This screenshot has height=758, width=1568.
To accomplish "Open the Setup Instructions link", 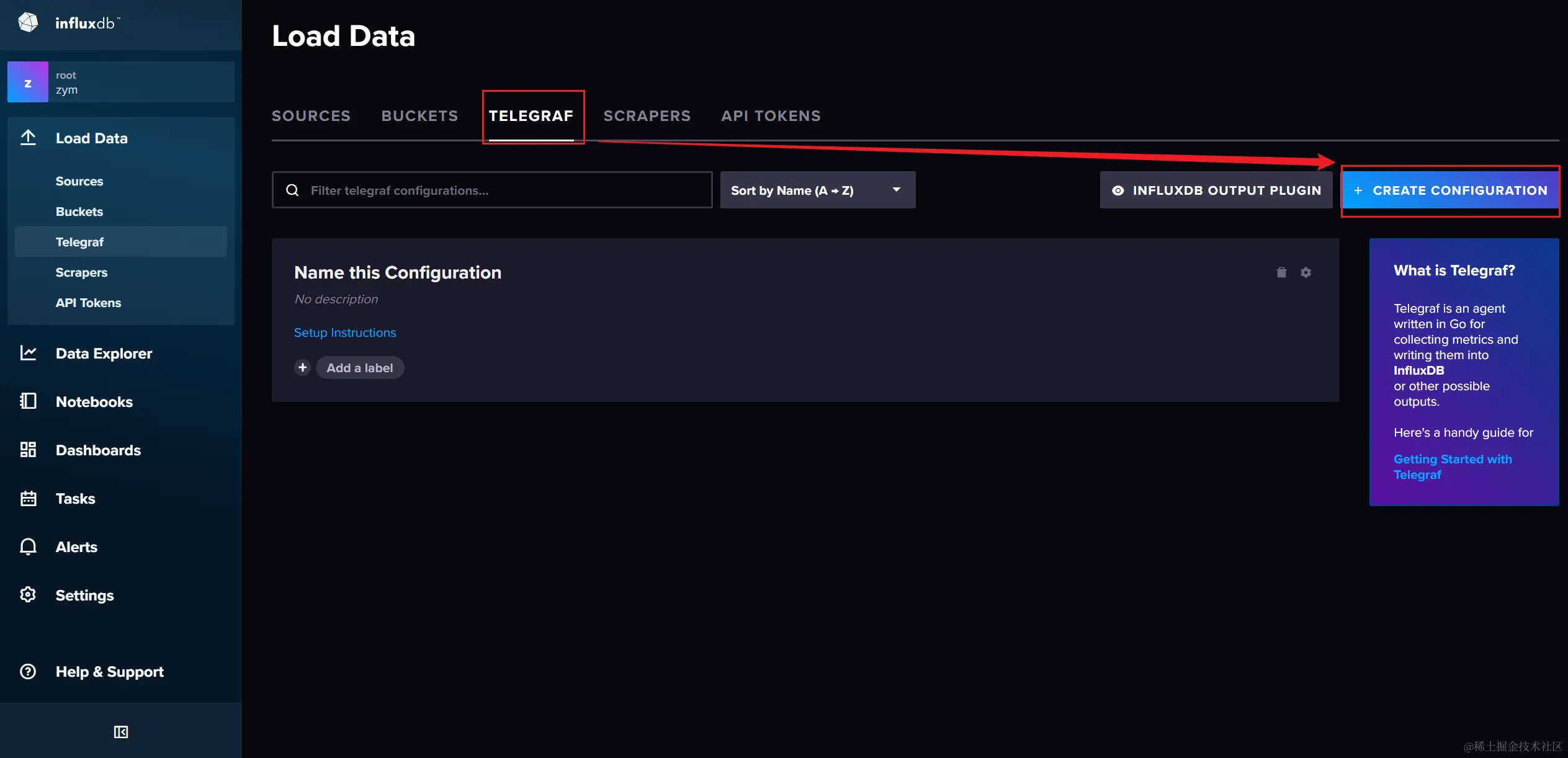I will 345,333.
